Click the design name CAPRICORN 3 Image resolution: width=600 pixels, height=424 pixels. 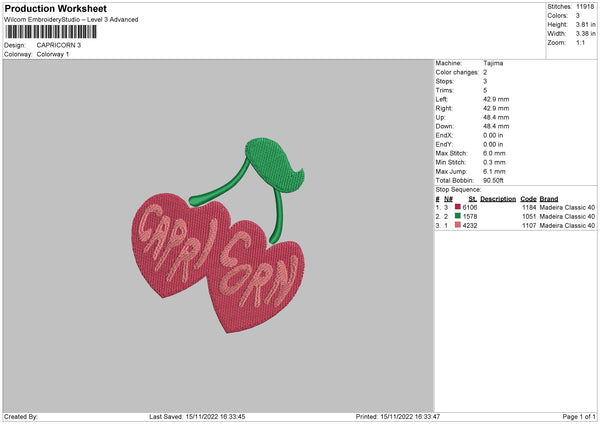pyautogui.click(x=59, y=45)
